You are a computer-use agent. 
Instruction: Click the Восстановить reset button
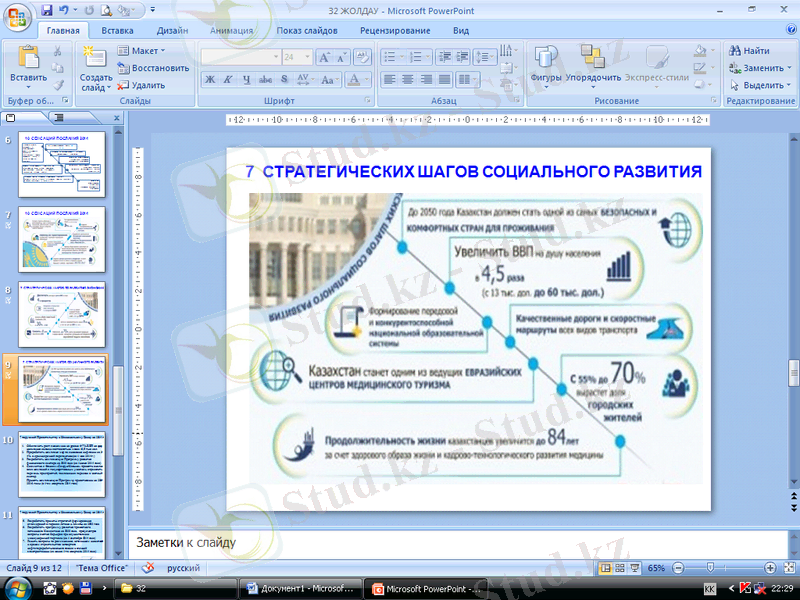point(152,68)
